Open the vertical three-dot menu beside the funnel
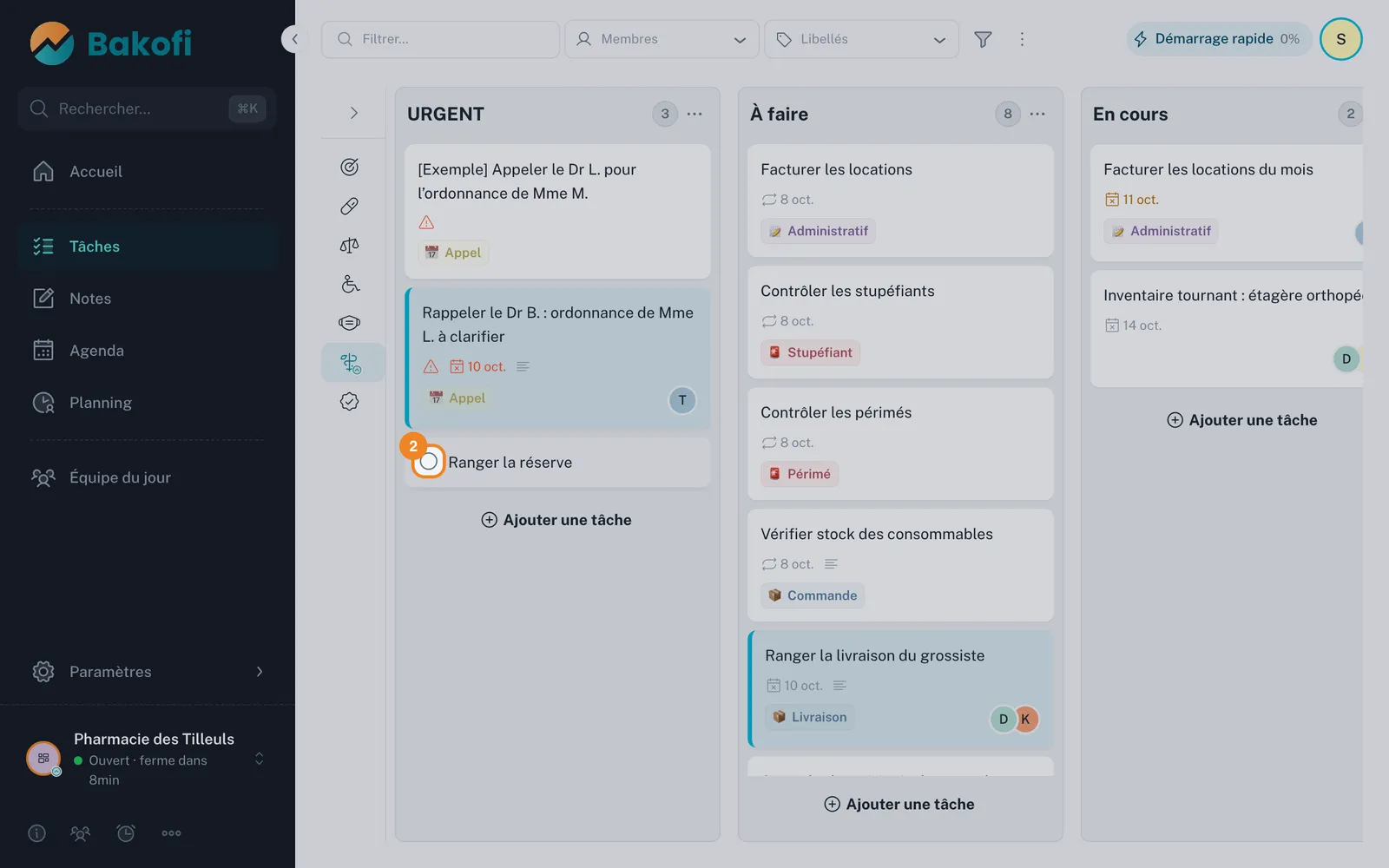 tap(1022, 39)
